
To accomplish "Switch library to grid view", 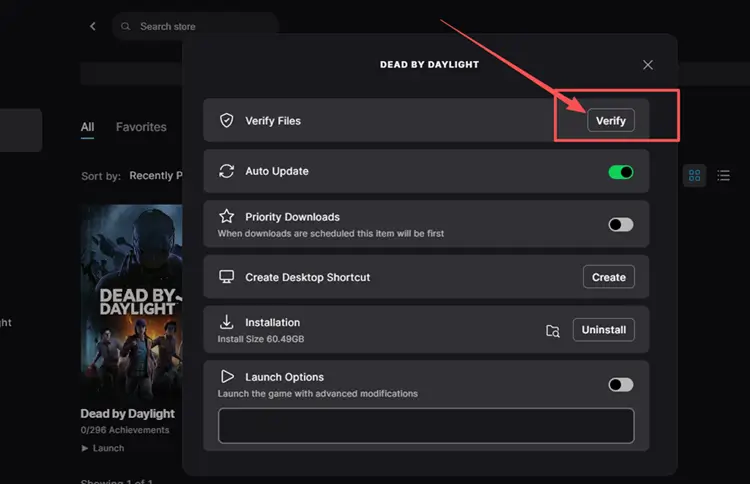I will [694, 176].
